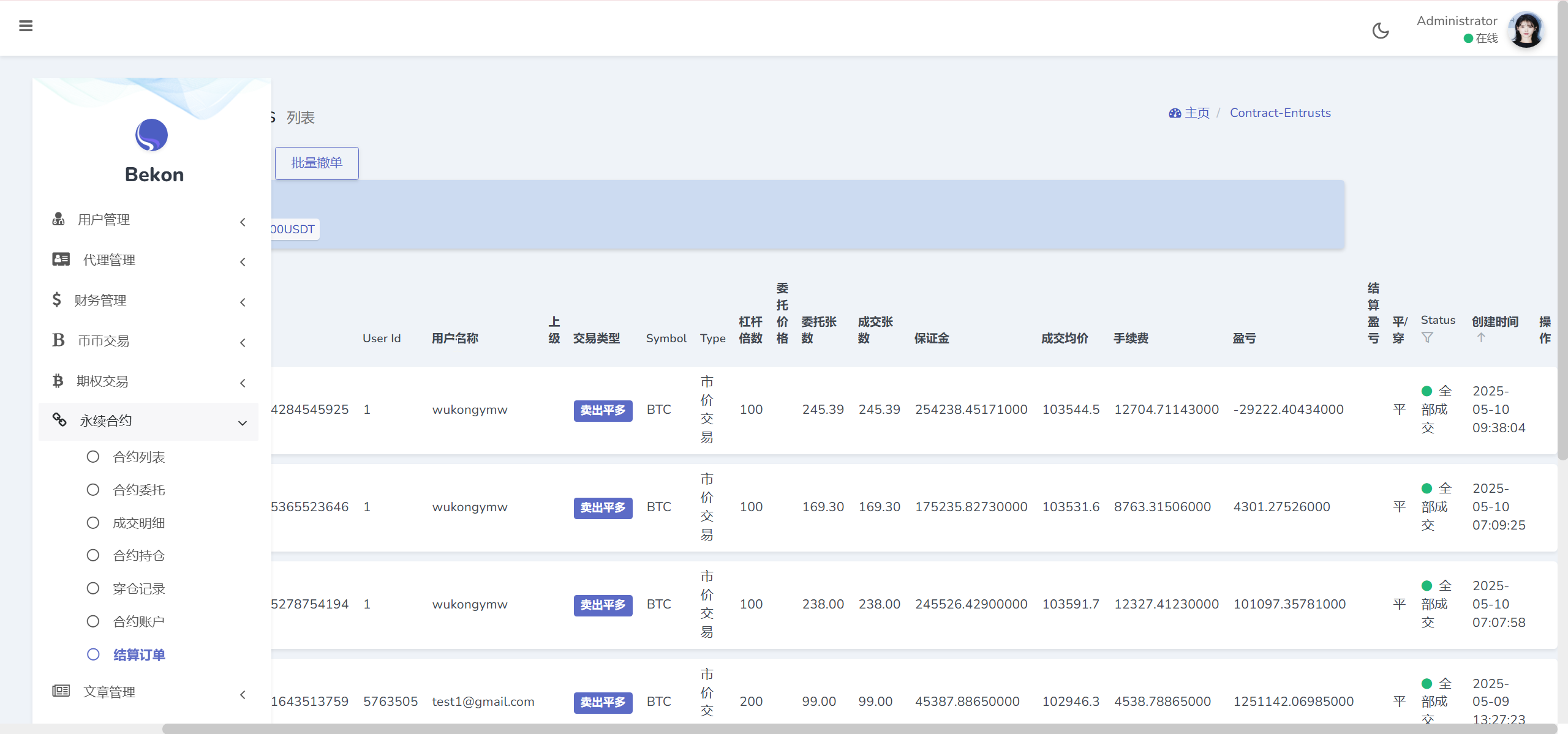
Task: Open the 成交明细 submenu item
Action: (x=138, y=523)
